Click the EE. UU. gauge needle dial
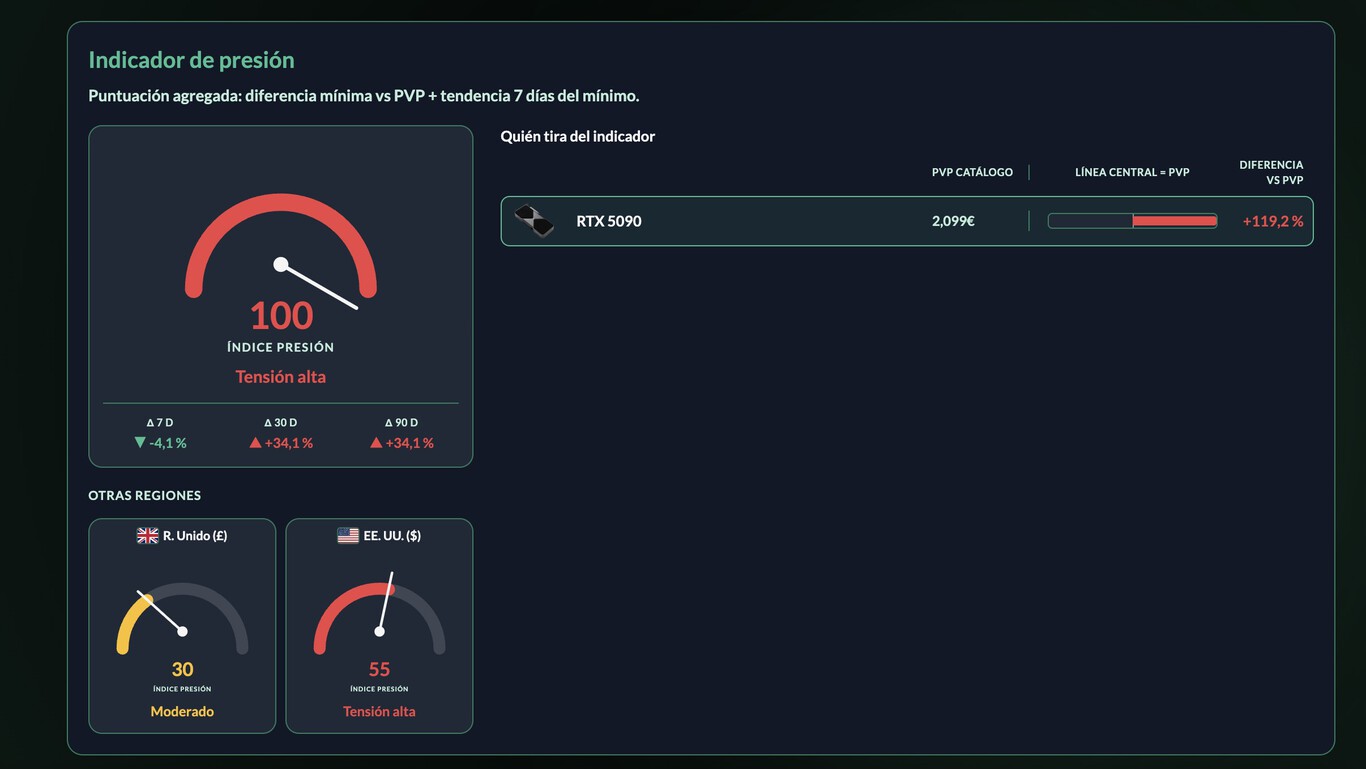This screenshot has width=1366, height=769. coord(379,614)
